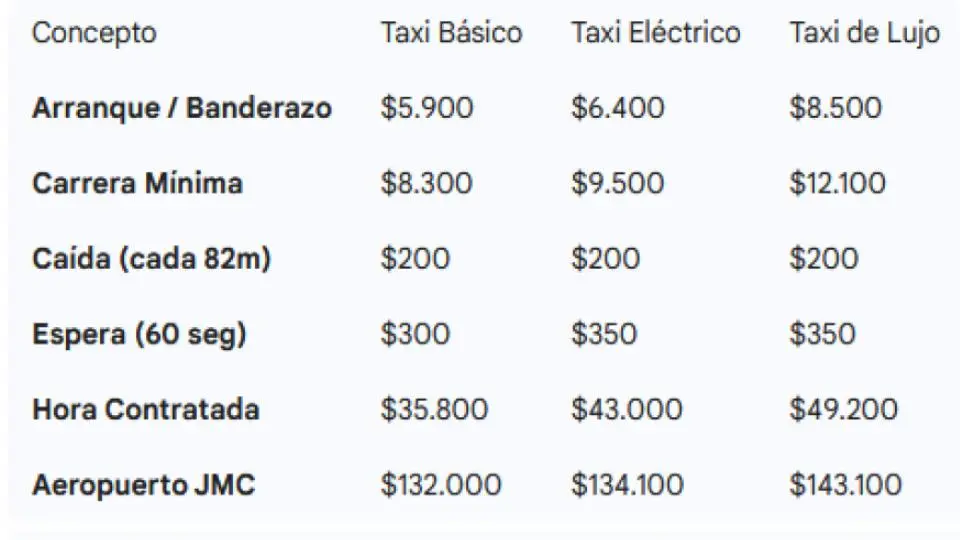Click the Taxi de Lujo header
The width and height of the screenshot is (960, 540).
click(864, 33)
